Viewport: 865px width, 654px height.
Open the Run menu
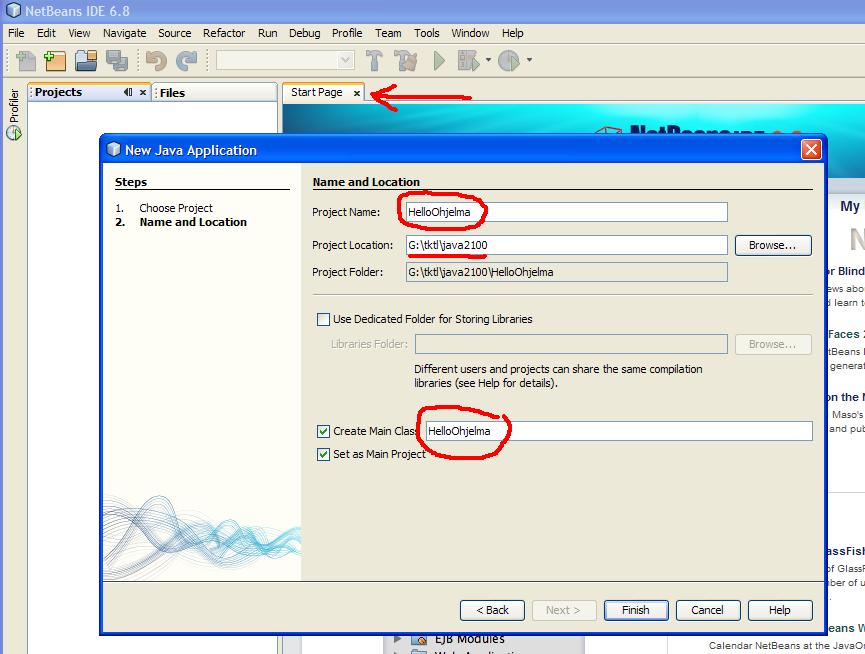[268, 33]
